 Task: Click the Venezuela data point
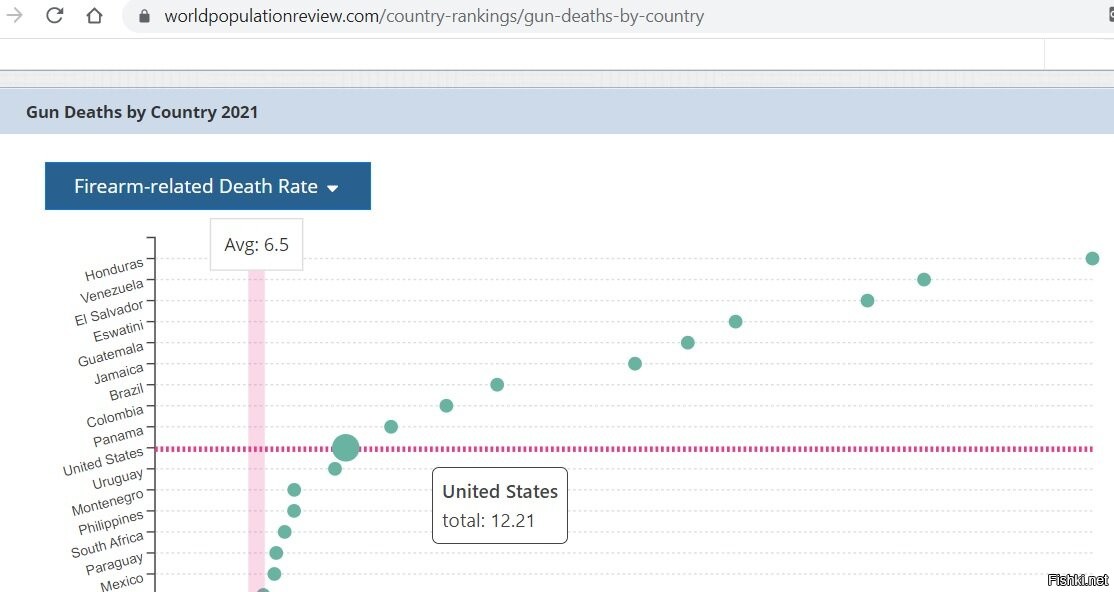pos(924,280)
